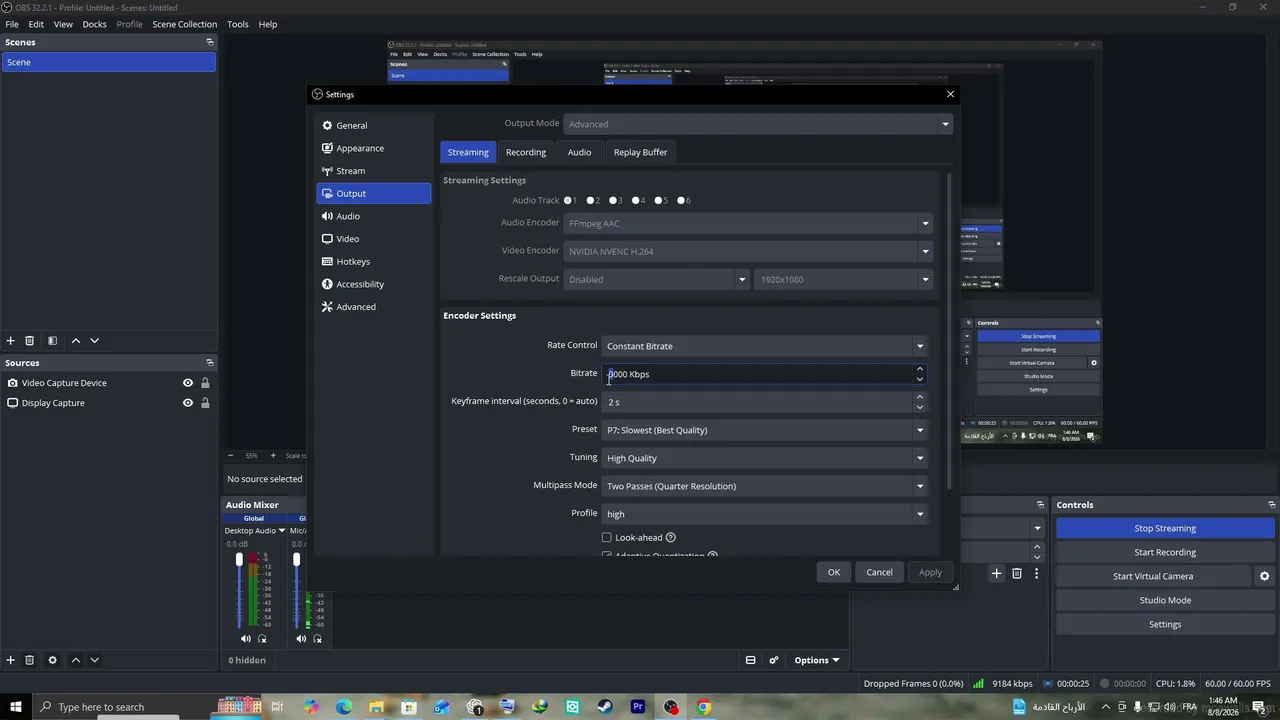Viewport: 1280px width, 720px height.
Task: Delete the selected source with the trash icon
Action: pyautogui.click(x=30, y=660)
